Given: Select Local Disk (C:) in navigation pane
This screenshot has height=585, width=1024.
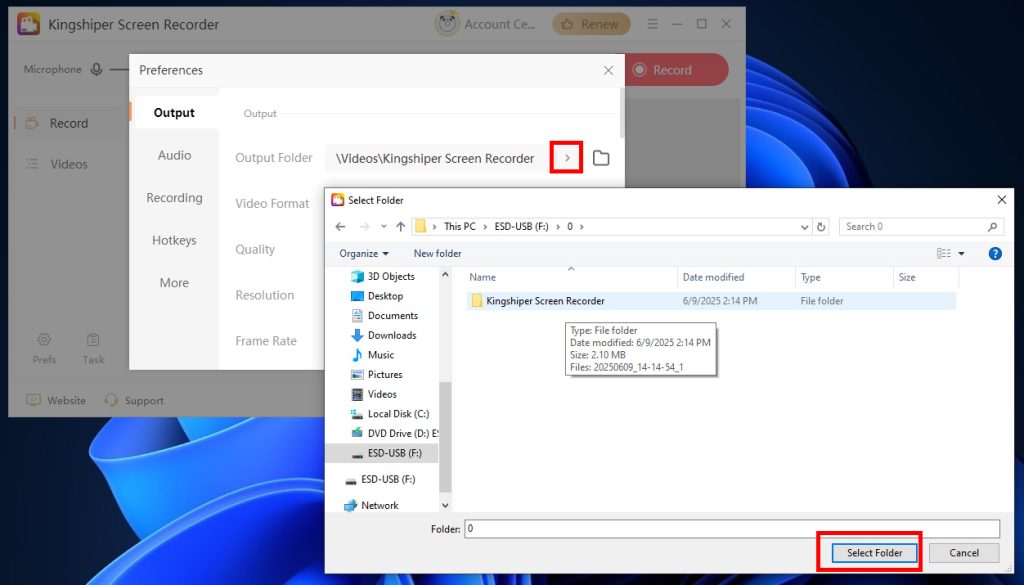Looking at the screenshot, I should [x=398, y=413].
